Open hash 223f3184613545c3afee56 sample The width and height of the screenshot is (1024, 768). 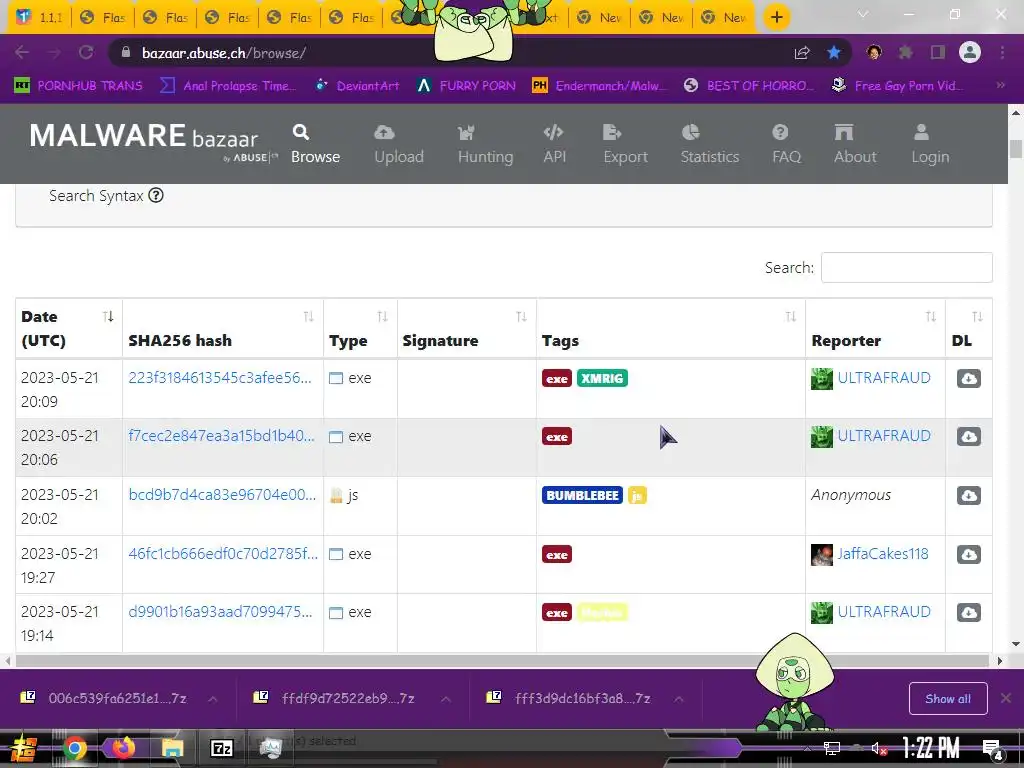[x=219, y=377]
